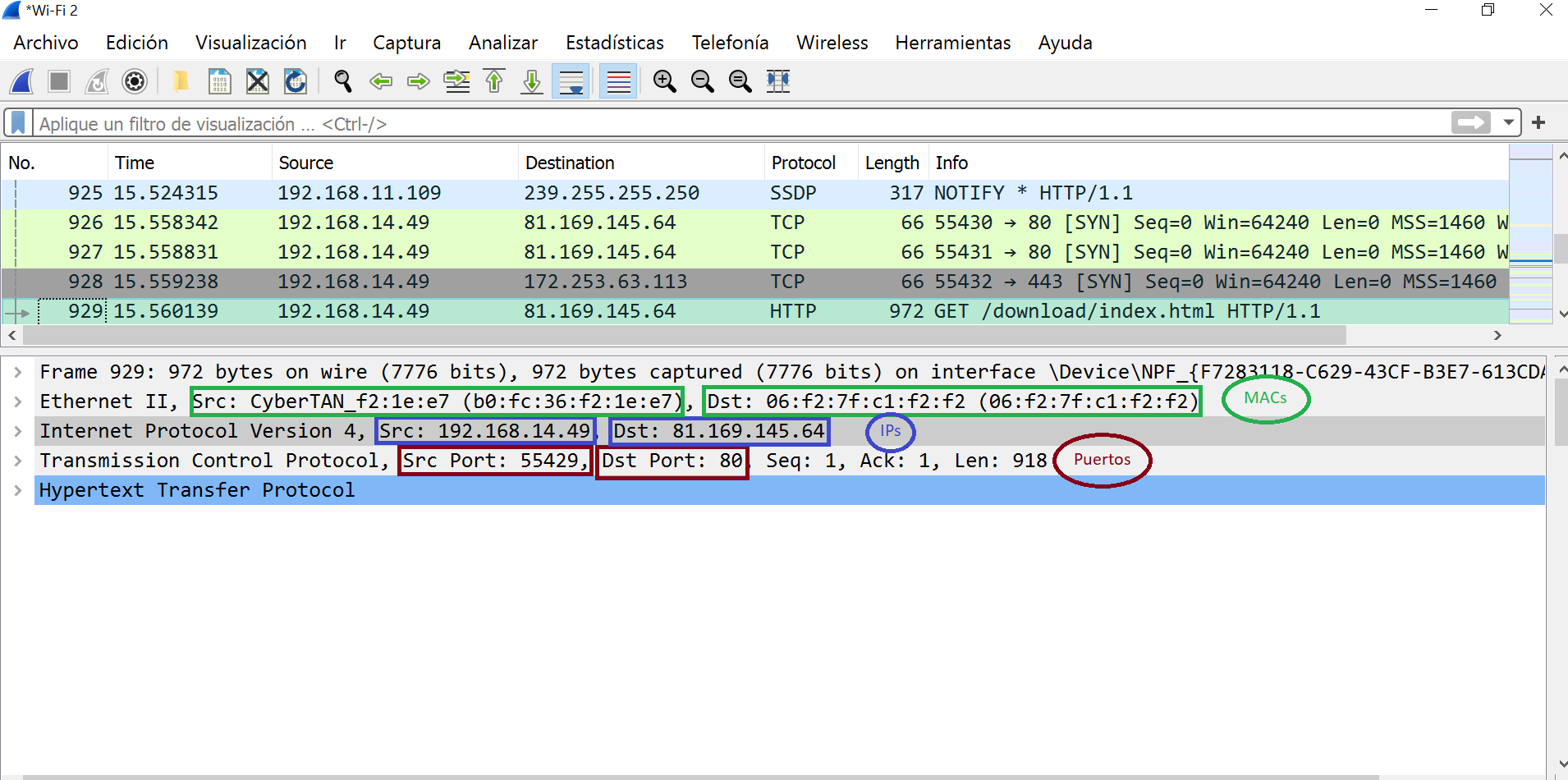
Task: Expand the Ethernet II layer
Action: (x=17, y=401)
